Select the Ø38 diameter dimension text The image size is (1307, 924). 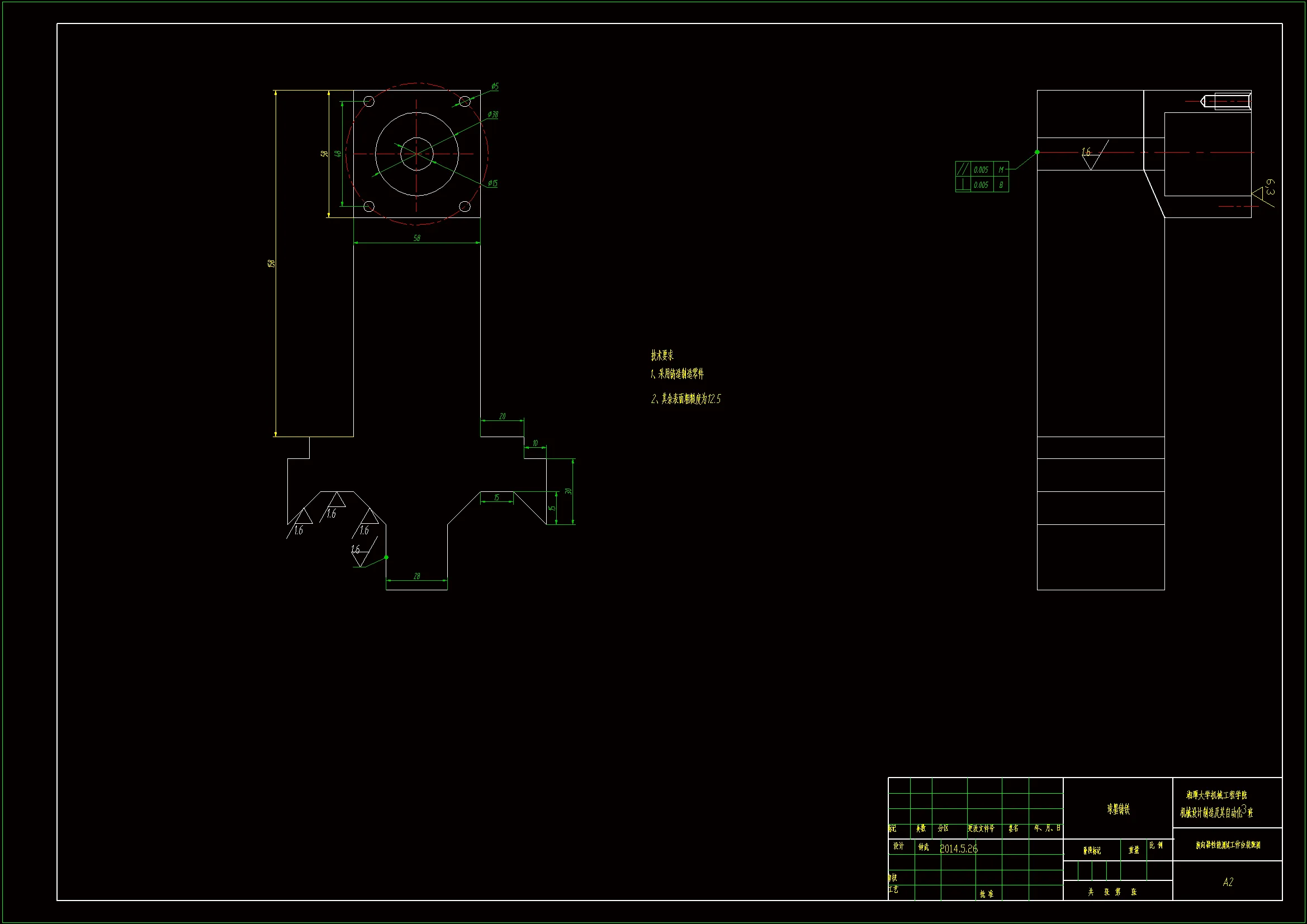click(x=493, y=115)
